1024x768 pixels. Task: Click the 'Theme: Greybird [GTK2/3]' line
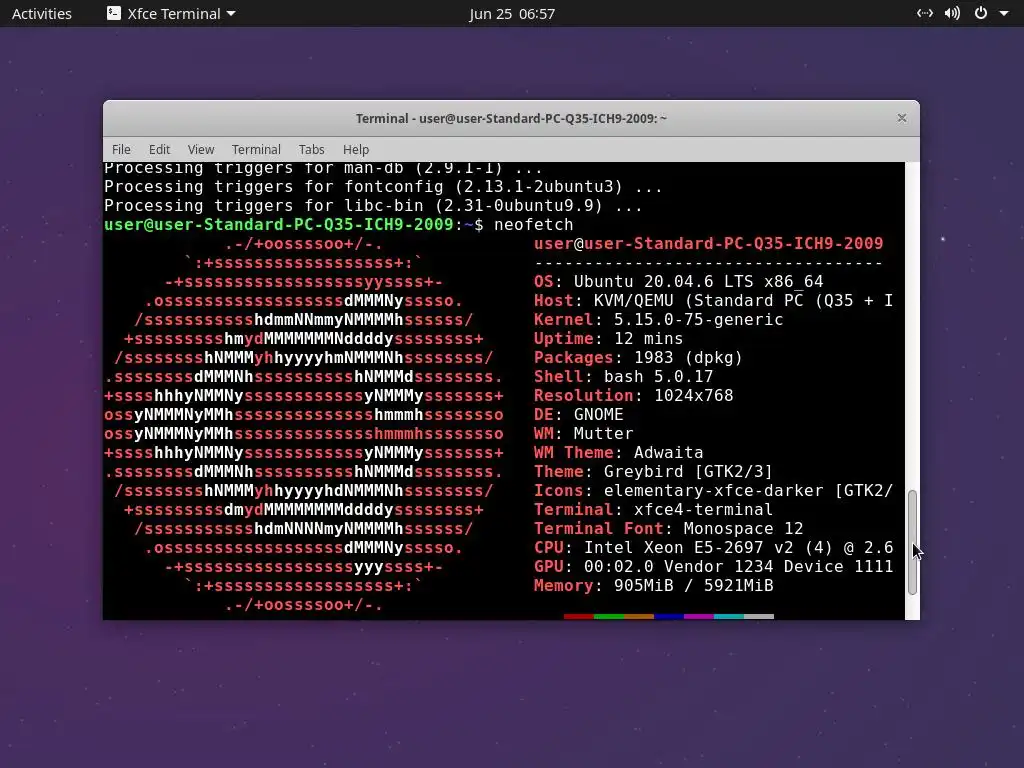point(653,471)
